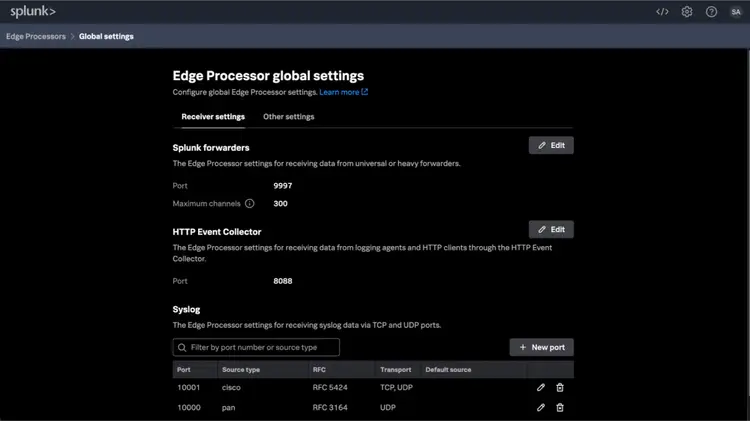Viewport: 750px width, 421px height.
Task: Edit the cisco port 10001 row
Action: click(x=541, y=387)
